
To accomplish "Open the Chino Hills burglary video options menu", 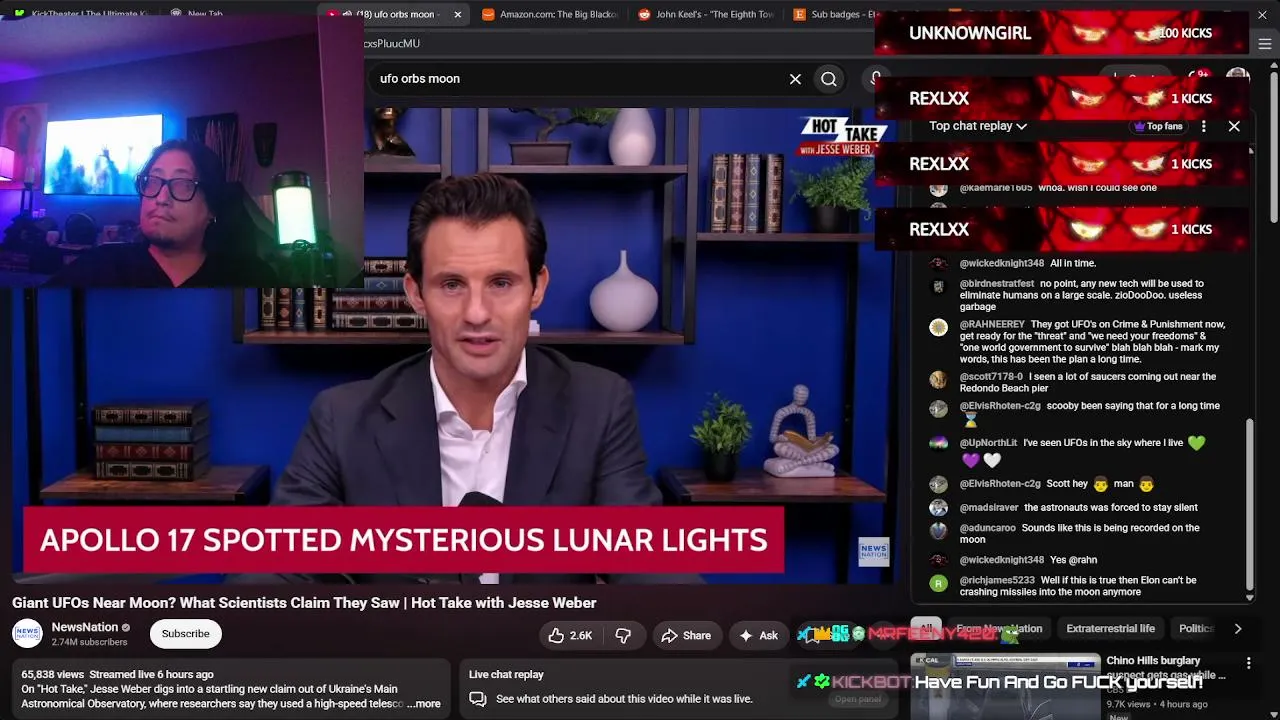I will coord(1248,663).
